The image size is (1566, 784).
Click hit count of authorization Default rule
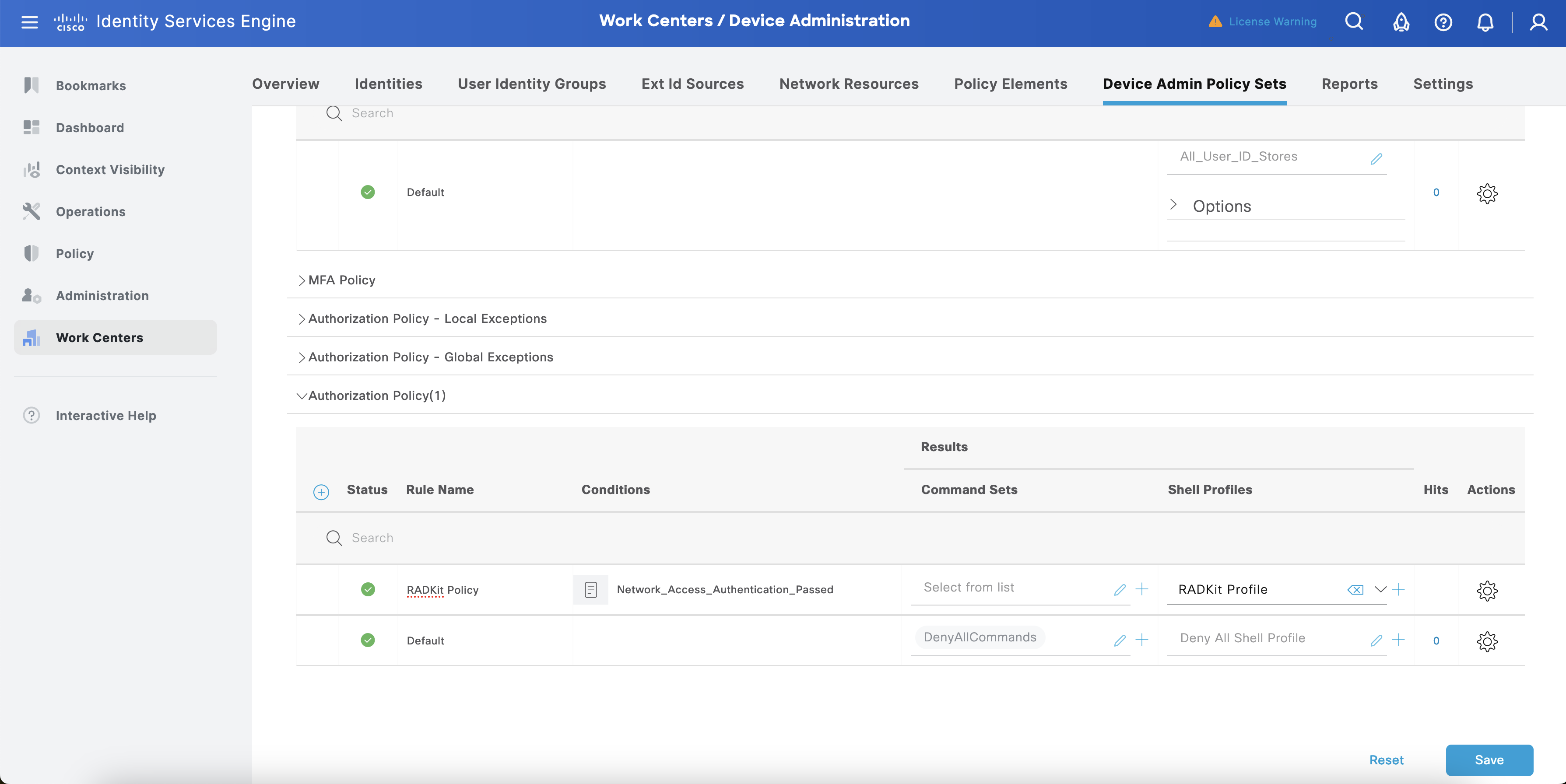pyautogui.click(x=1436, y=640)
